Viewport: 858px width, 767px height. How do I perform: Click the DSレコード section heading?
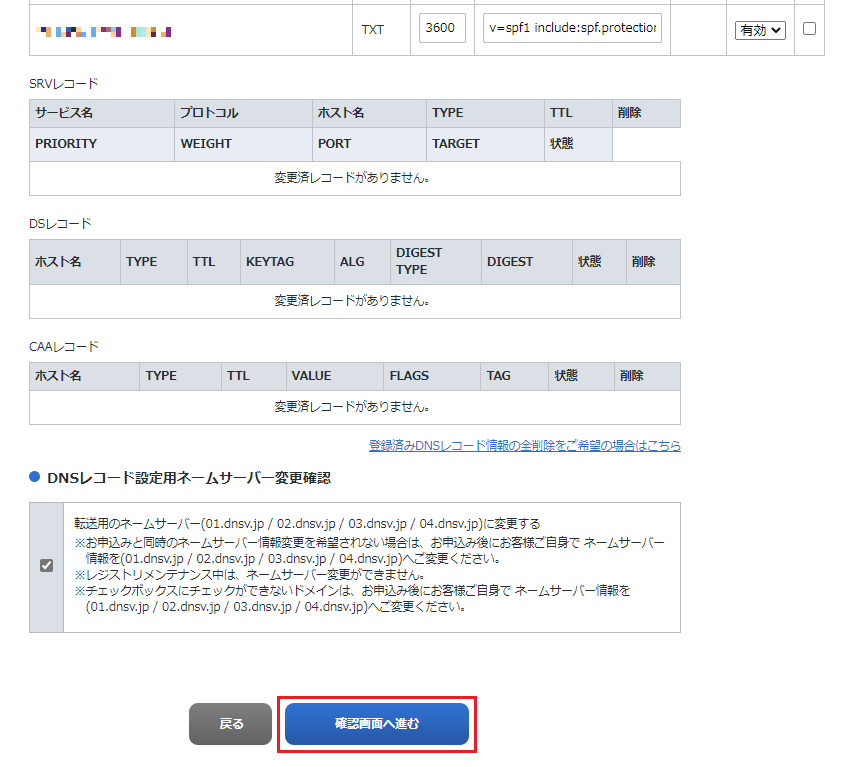tap(60, 224)
